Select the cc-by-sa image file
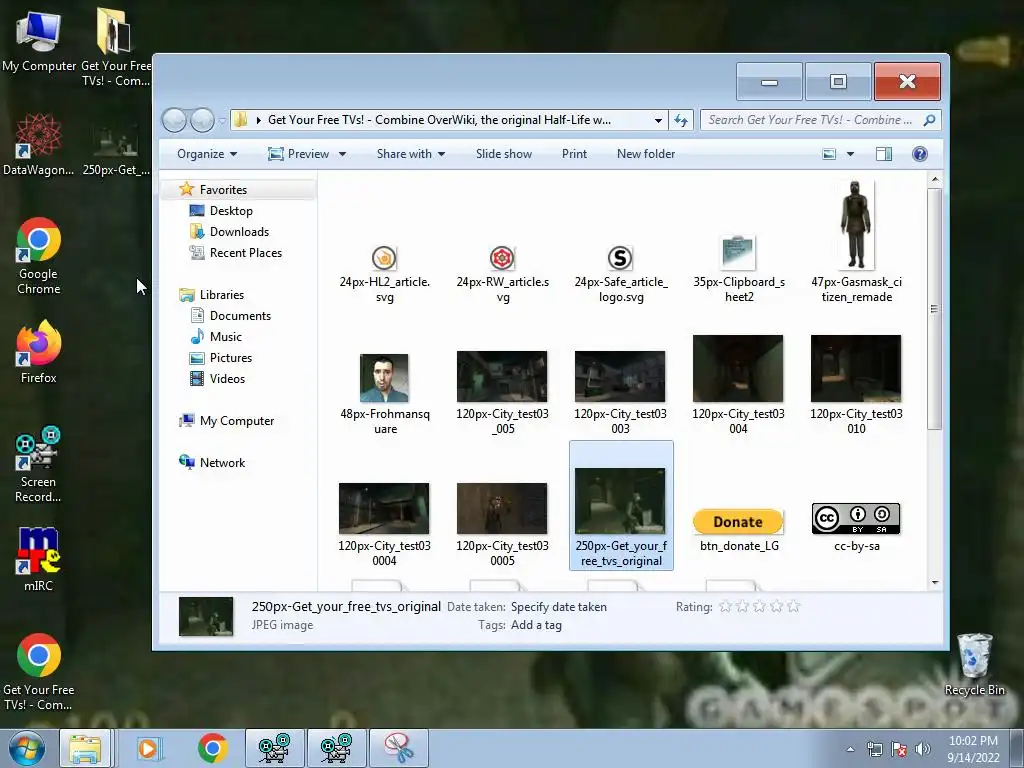 pyautogui.click(x=856, y=526)
